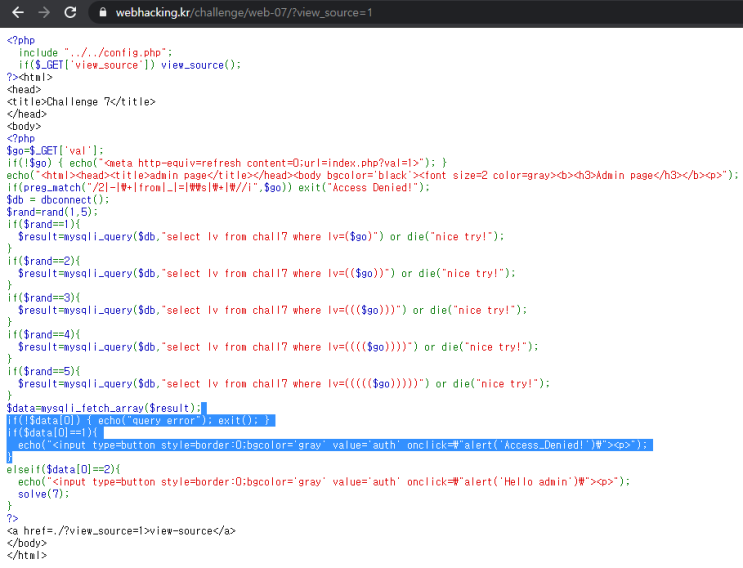Click the if($rand==5){ line
Screen dimensions: 743x568
click(44, 371)
